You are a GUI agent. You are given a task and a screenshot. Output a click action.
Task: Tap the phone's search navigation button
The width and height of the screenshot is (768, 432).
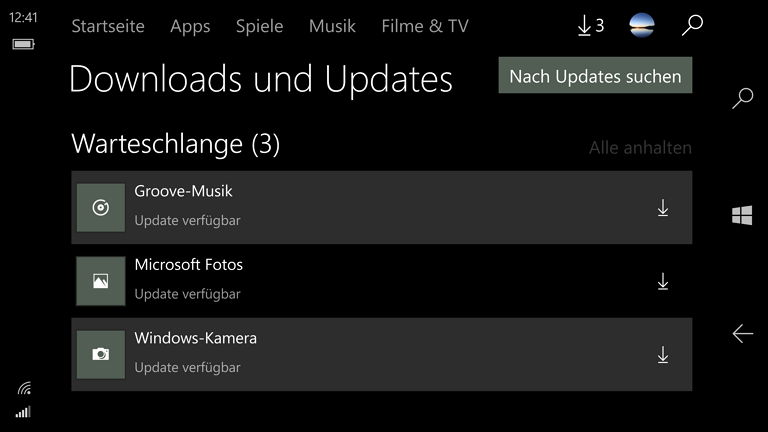pyautogui.click(x=743, y=98)
